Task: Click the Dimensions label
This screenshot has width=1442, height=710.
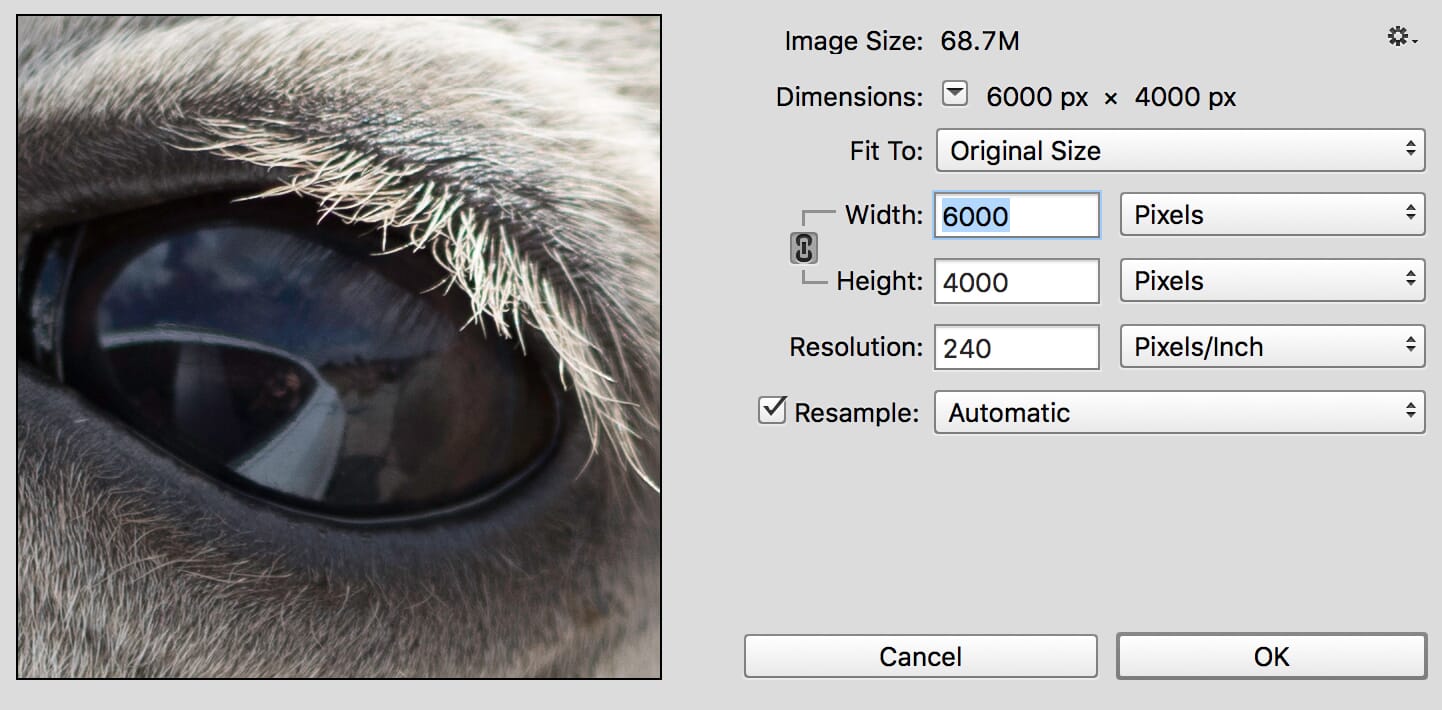Action: pos(849,97)
